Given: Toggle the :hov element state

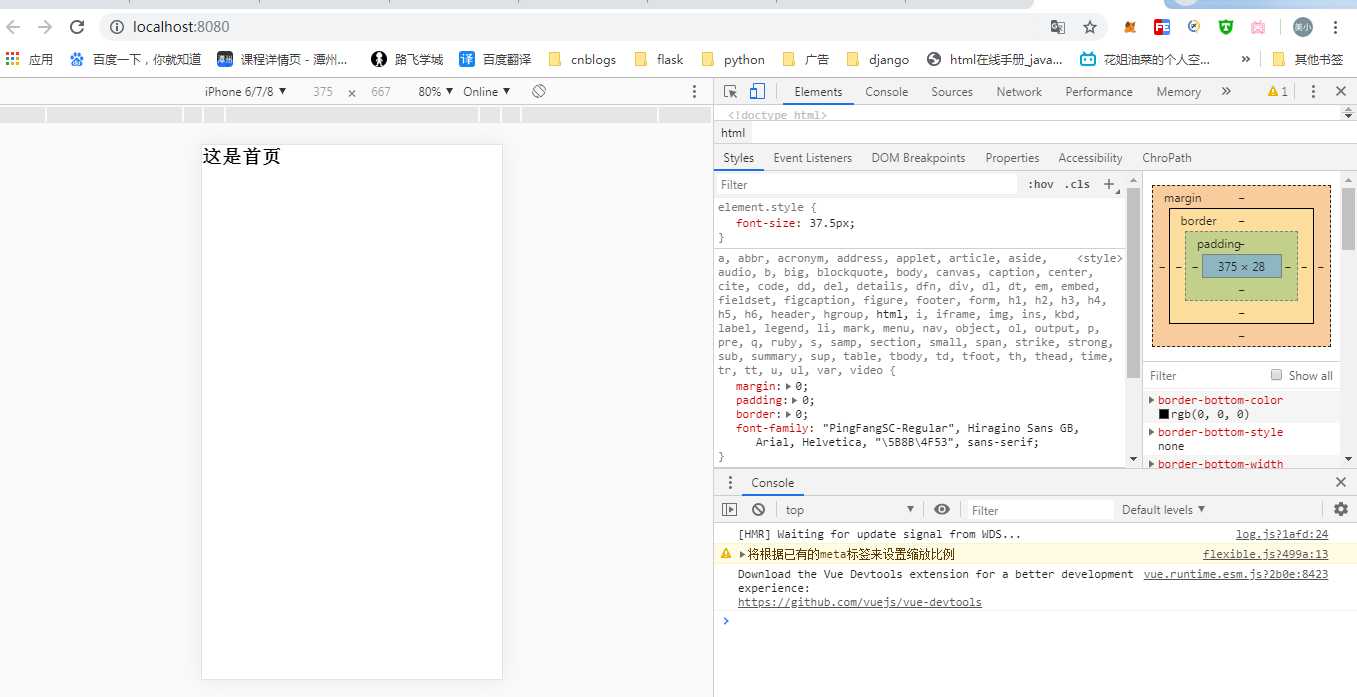Looking at the screenshot, I should pyautogui.click(x=1041, y=184).
